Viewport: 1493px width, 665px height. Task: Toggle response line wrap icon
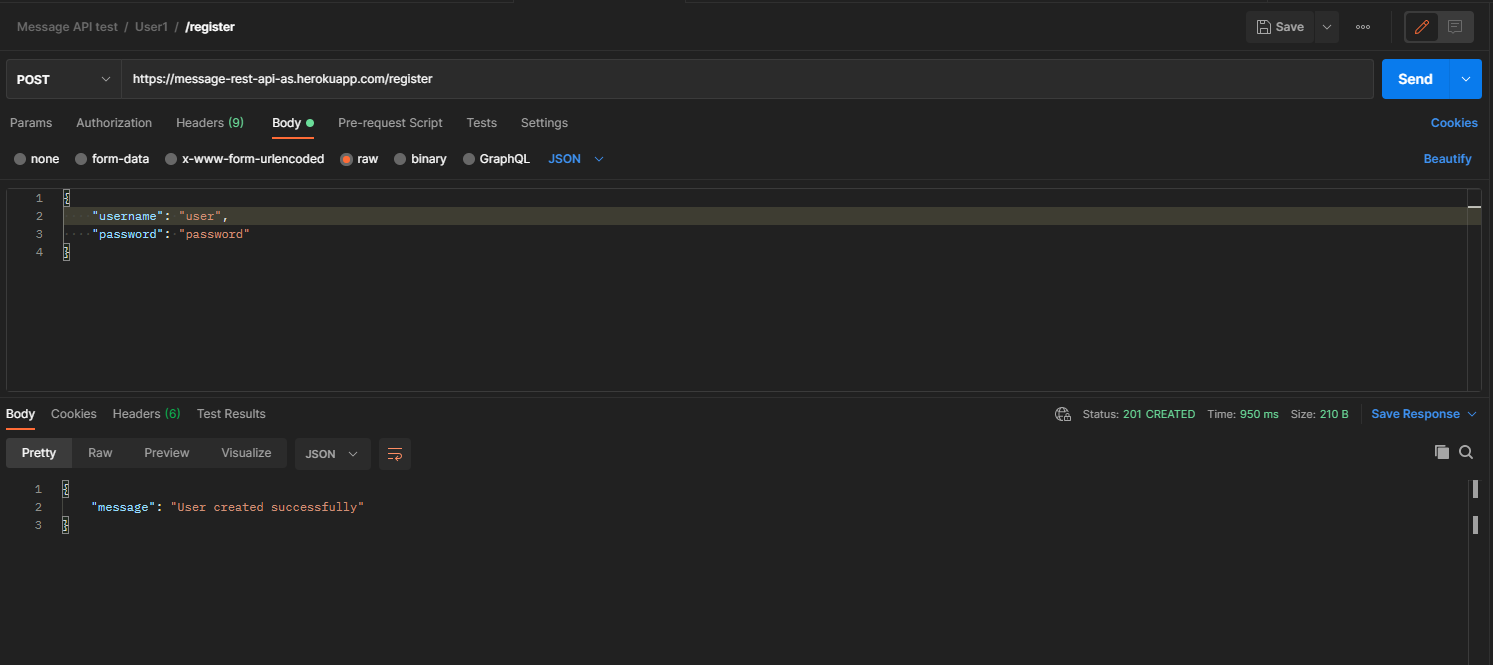coord(395,454)
